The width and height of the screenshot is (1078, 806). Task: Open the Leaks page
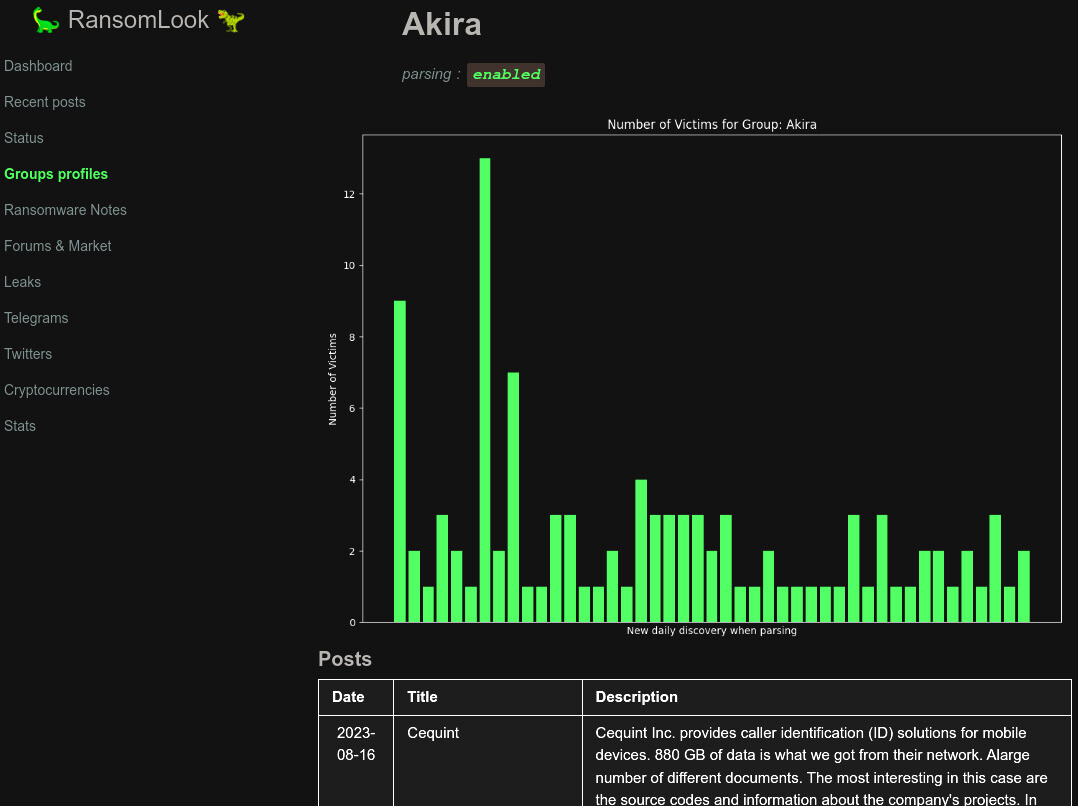click(23, 282)
